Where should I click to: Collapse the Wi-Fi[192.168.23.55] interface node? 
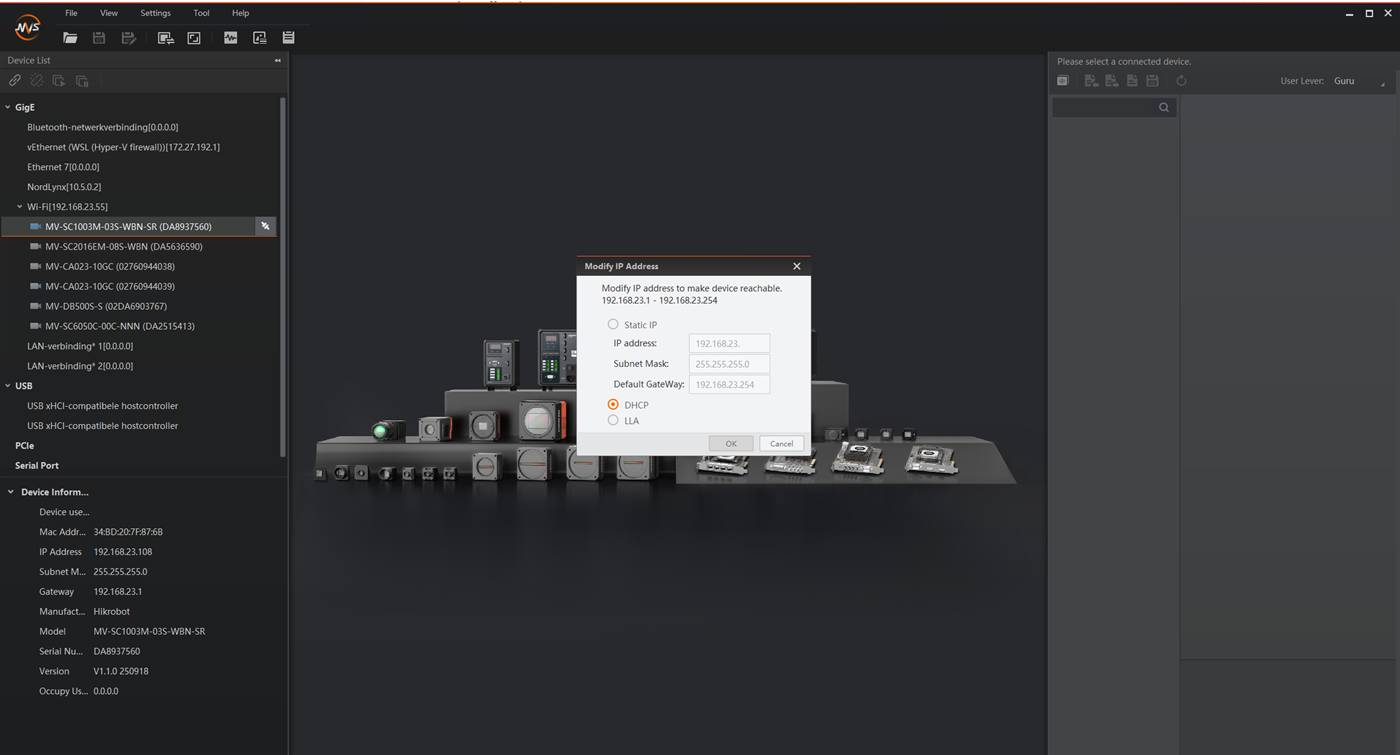pyautogui.click(x=19, y=207)
